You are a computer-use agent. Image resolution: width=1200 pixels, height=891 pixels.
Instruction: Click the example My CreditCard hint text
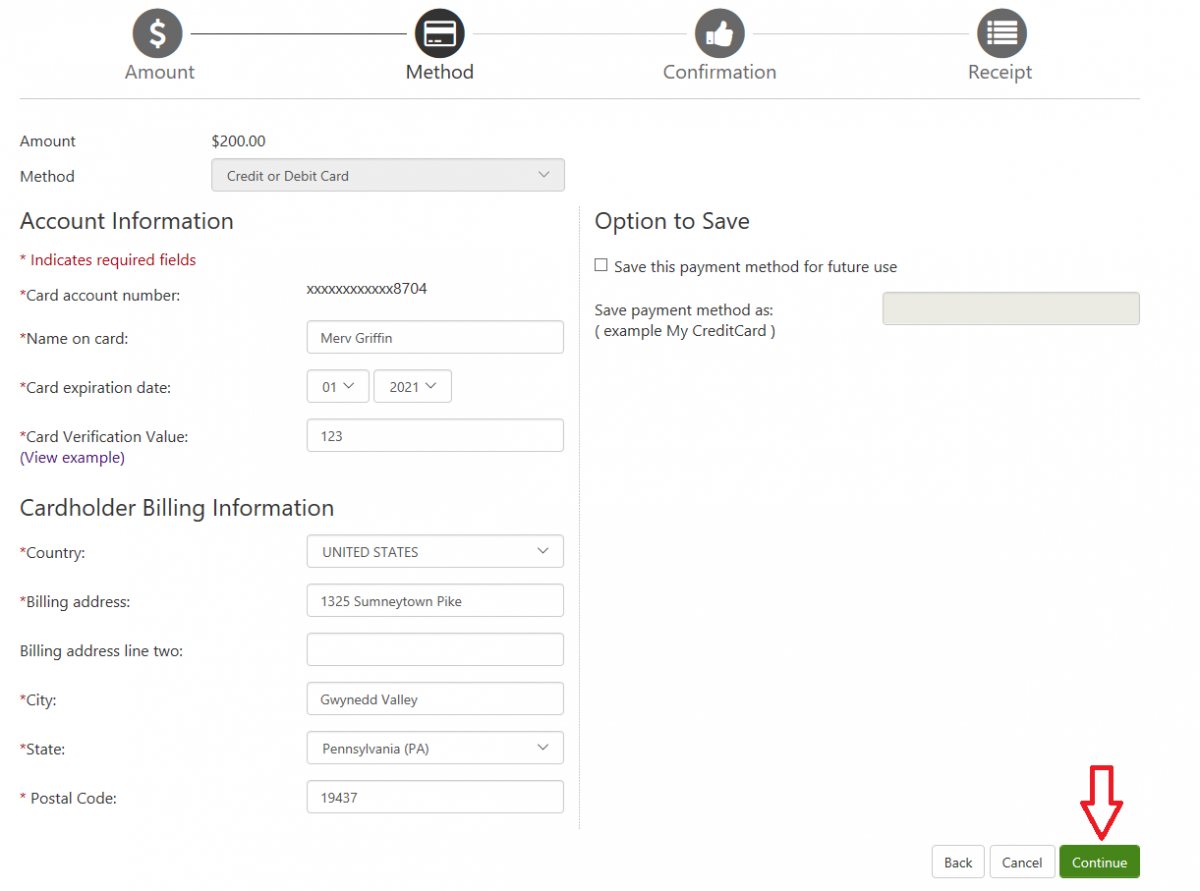[685, 331]
